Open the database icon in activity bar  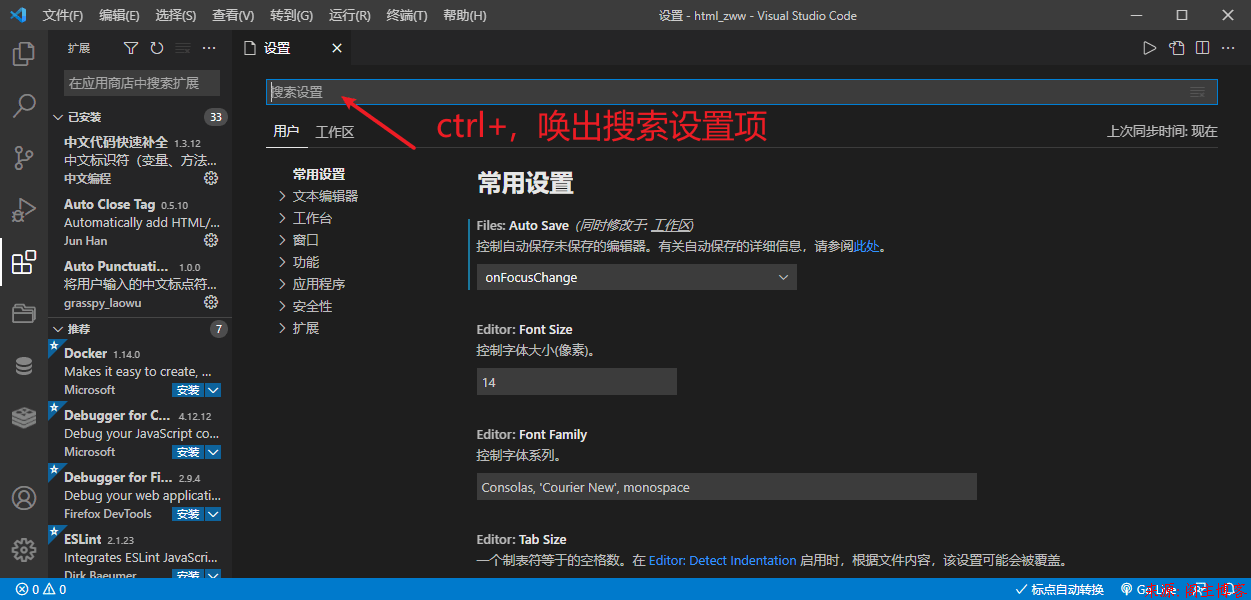(24, 366)
